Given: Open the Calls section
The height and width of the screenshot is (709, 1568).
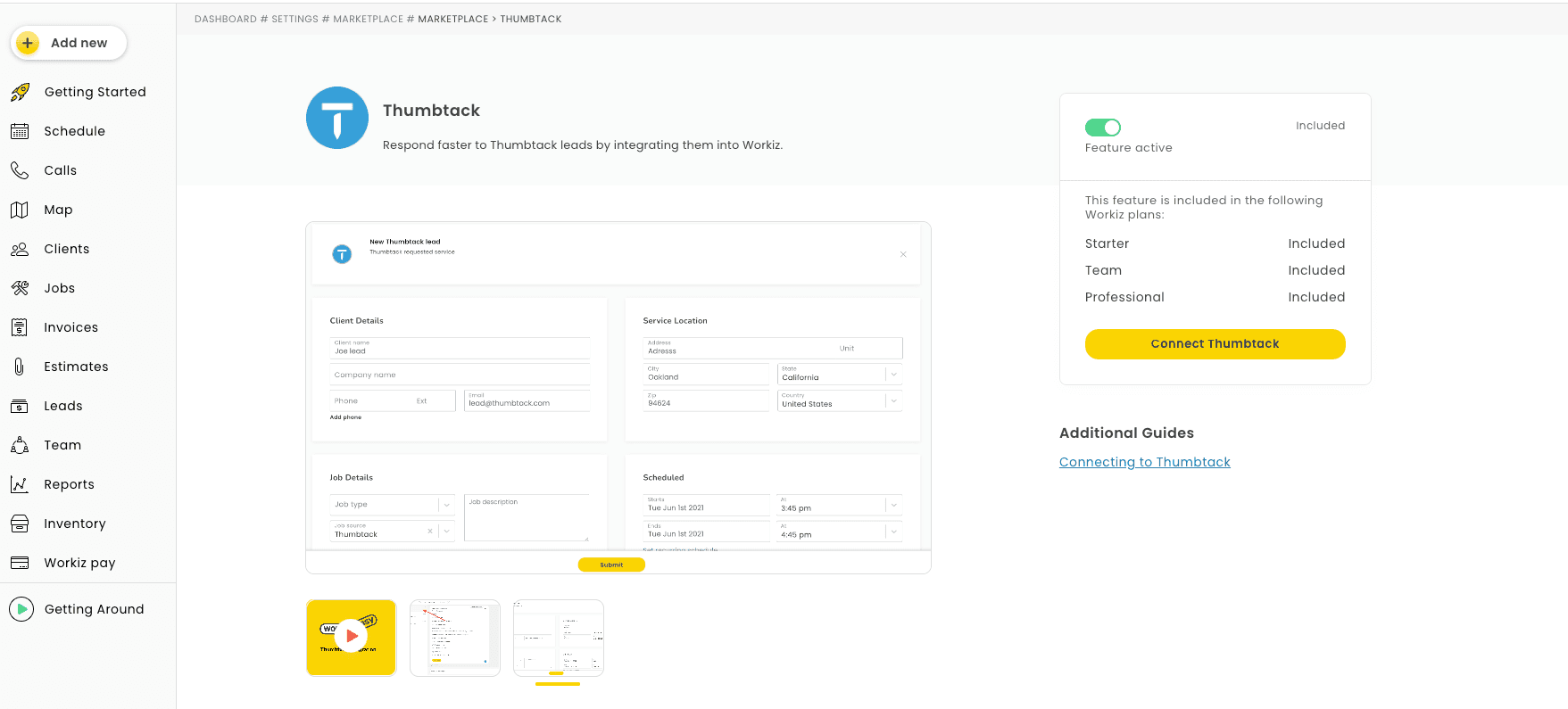Looking at the screenshot, I should [x=61, y=170].
